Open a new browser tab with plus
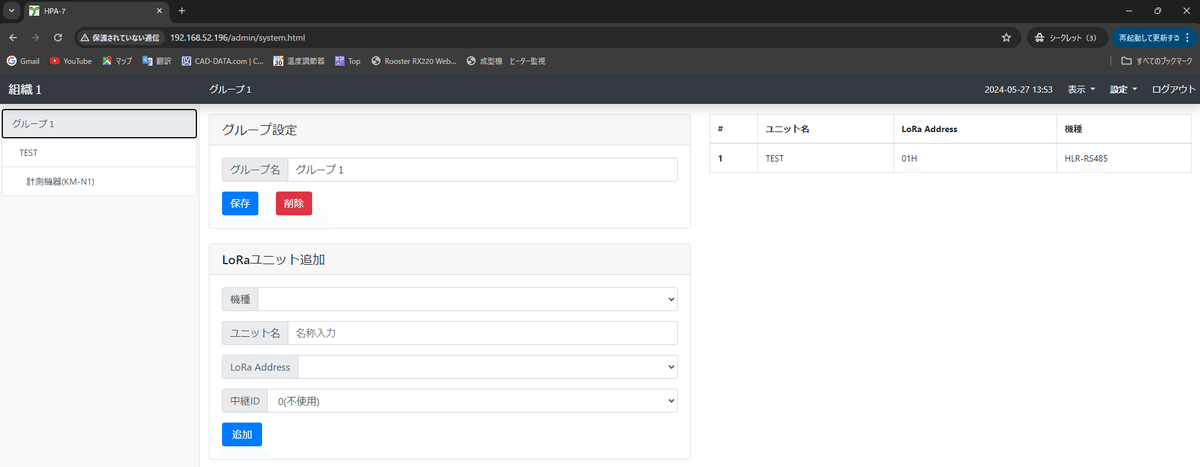This screenshot has height=467, width=1200. (x=181, y=10)
